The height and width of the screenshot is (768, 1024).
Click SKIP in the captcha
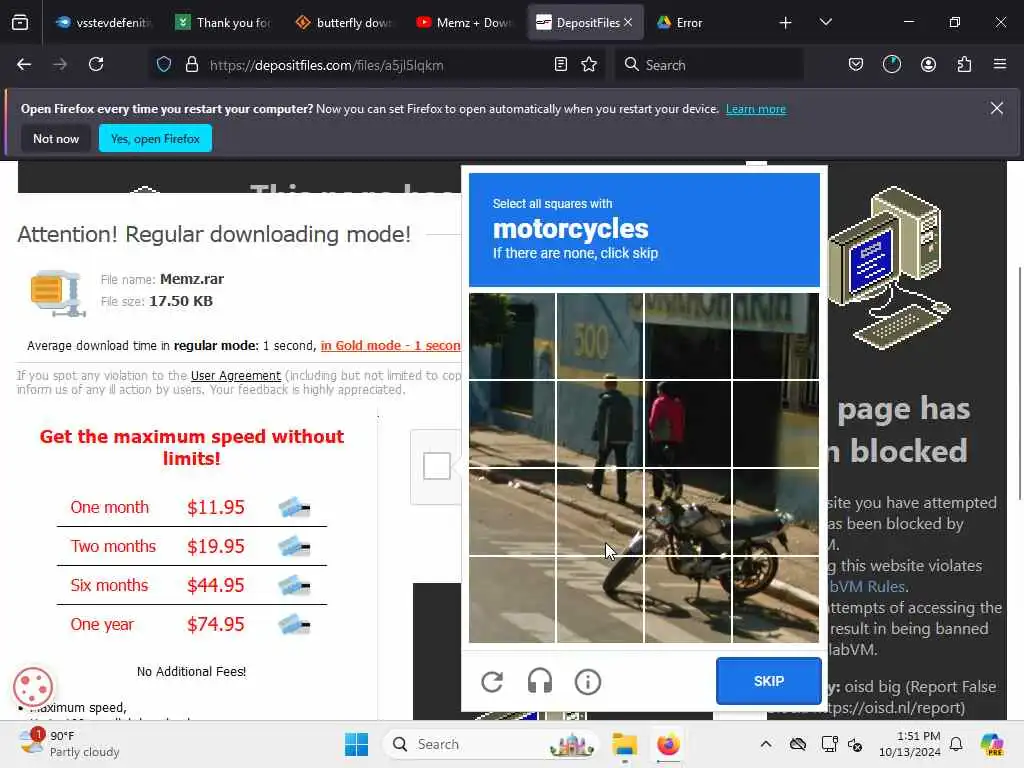click(769, 681)
